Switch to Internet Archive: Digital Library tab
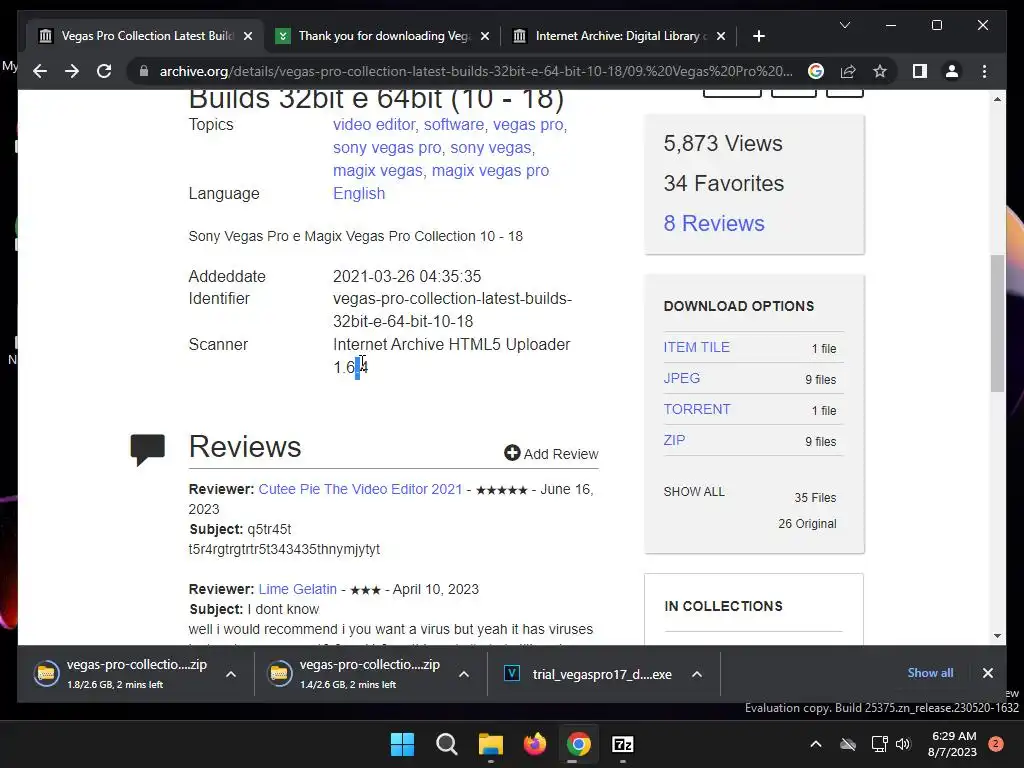The height and width of the screenshot is (768, 1024). 619,36
